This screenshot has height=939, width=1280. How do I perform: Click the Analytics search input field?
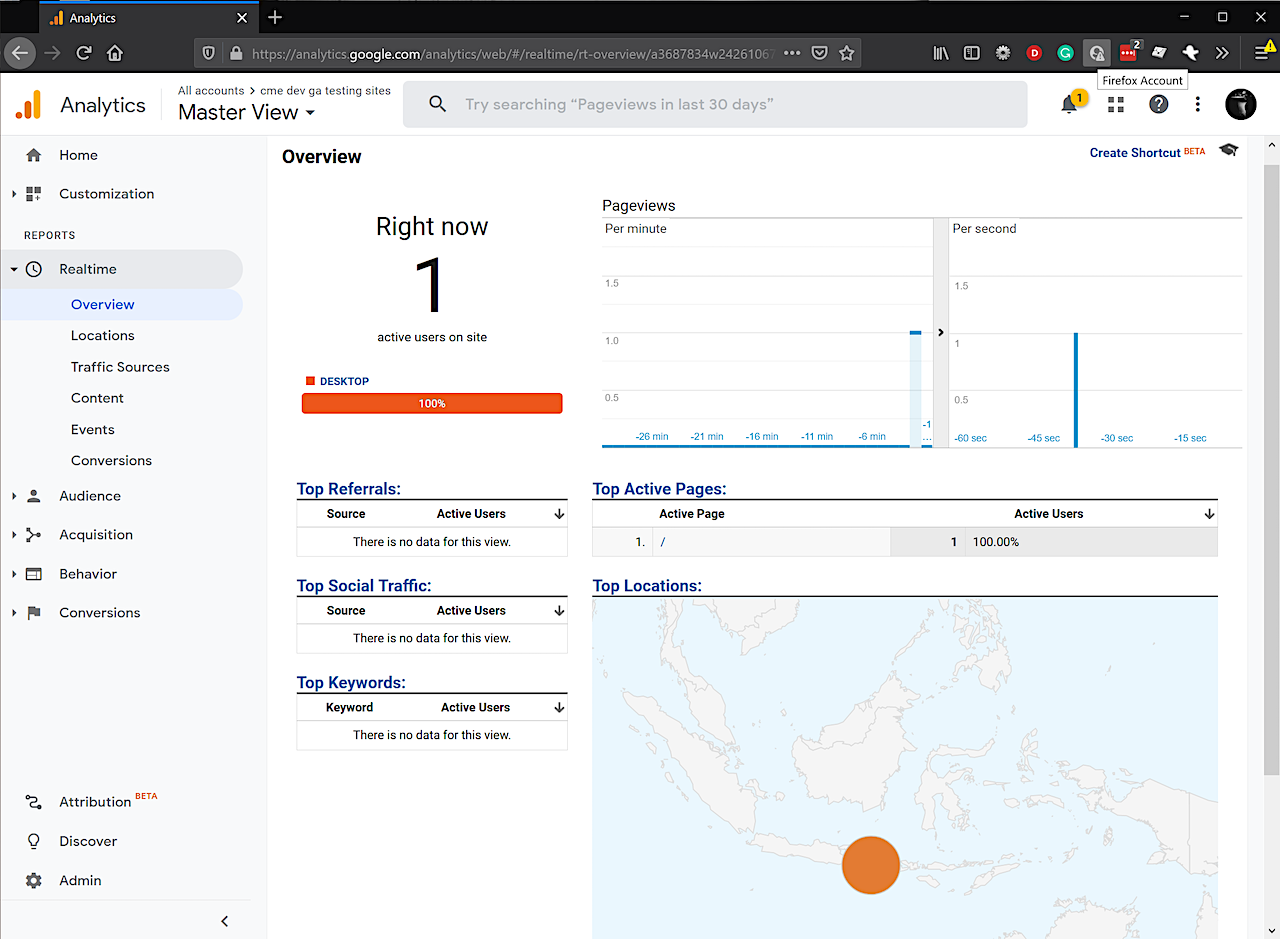click(x=715, y=104)
